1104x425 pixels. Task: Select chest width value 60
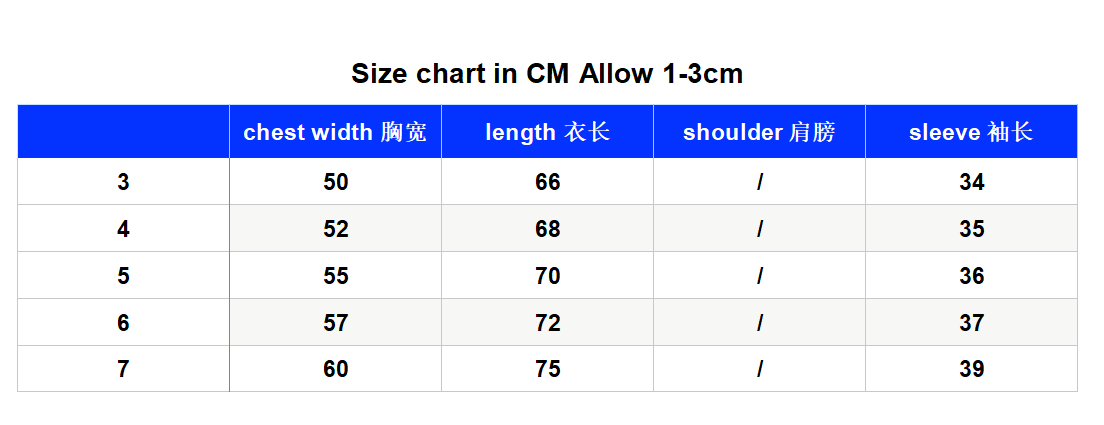[x=336, y=369]
